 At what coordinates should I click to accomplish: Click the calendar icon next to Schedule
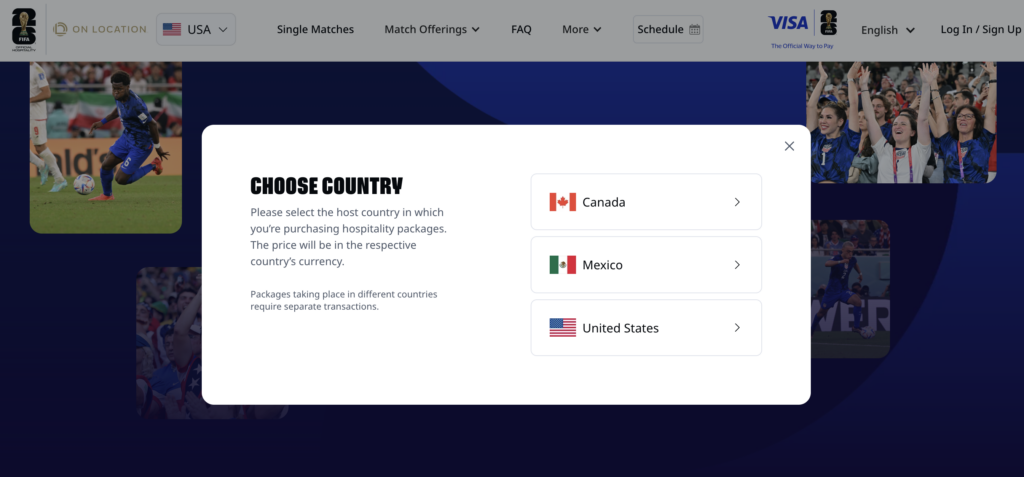695,30
